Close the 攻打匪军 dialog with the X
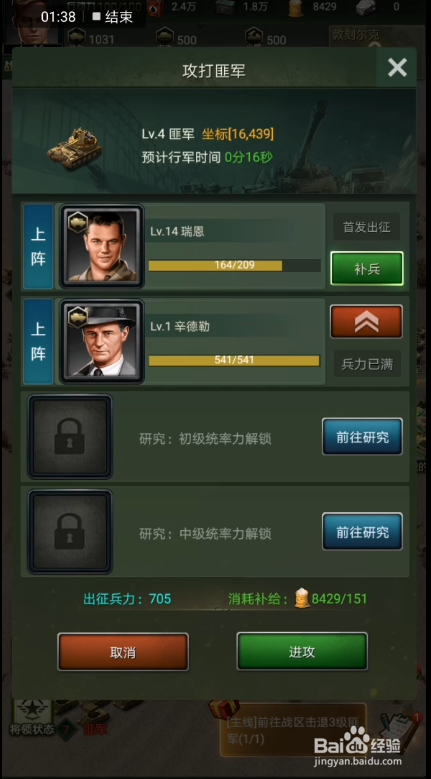The width and height of the screenshot is (431, 779). click(397, 68)
